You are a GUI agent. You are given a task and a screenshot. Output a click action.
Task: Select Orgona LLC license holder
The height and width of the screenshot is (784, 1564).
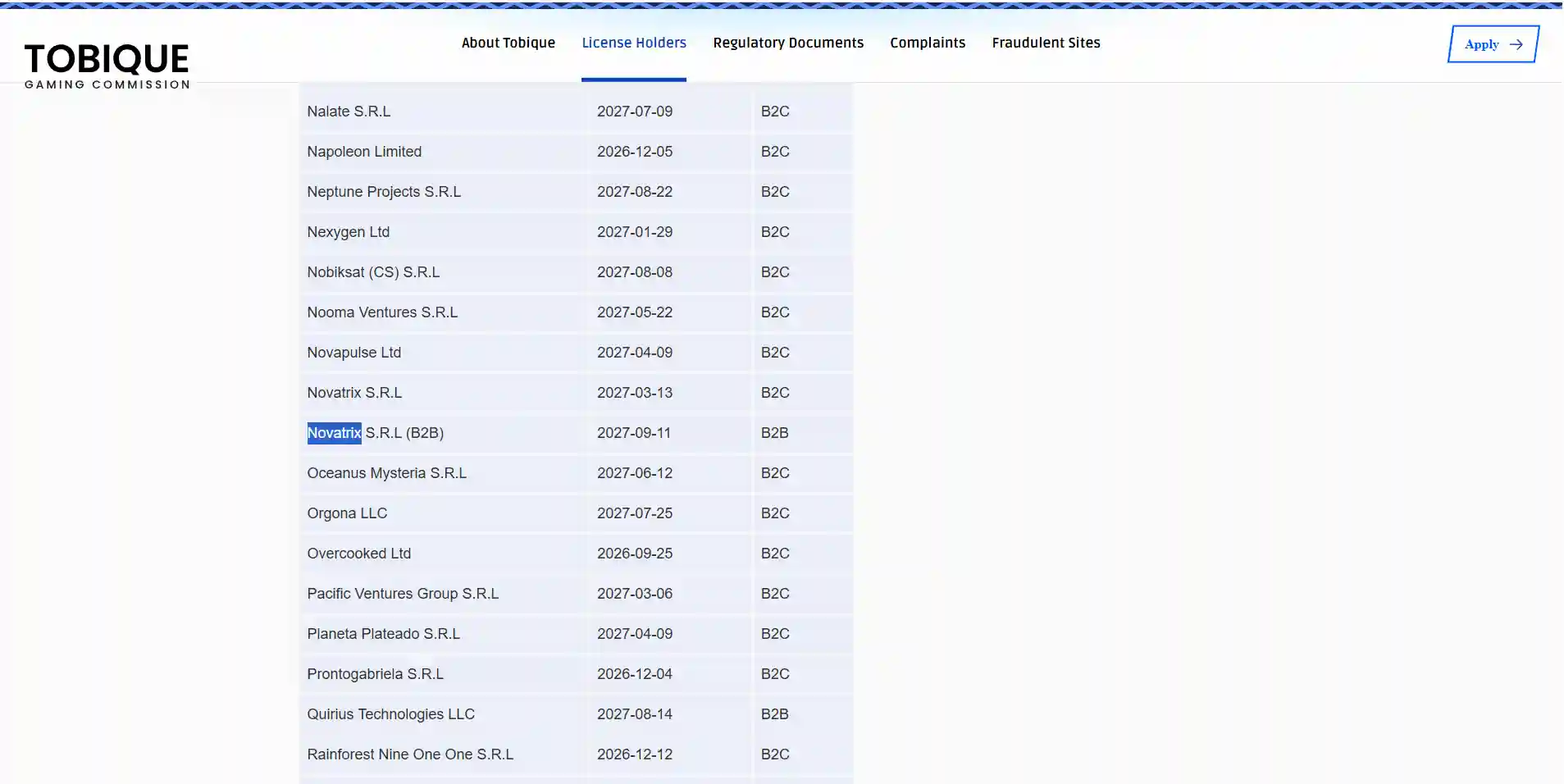[347, 513]
